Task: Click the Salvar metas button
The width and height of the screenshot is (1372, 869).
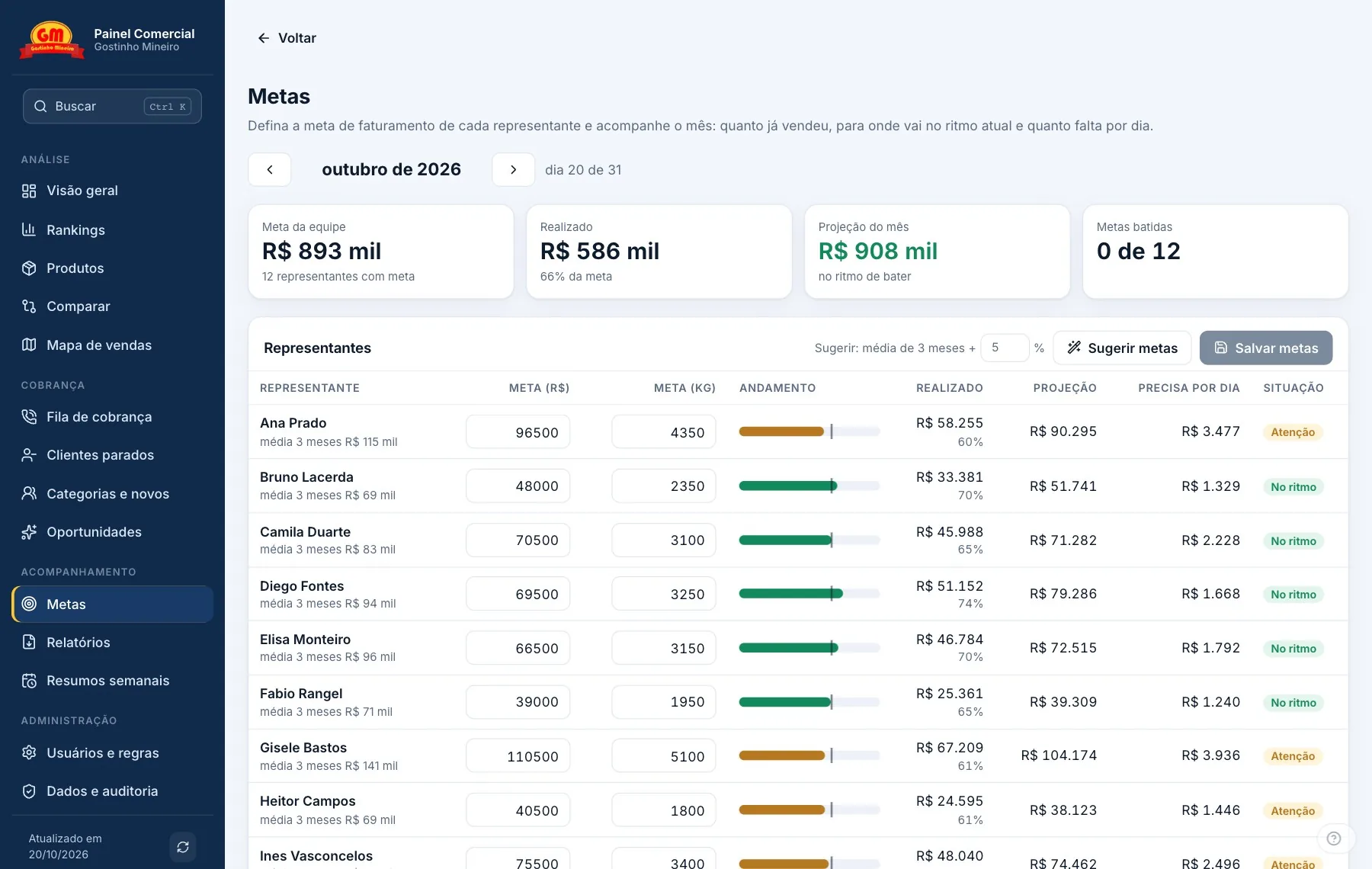Action: point(1266,348)
